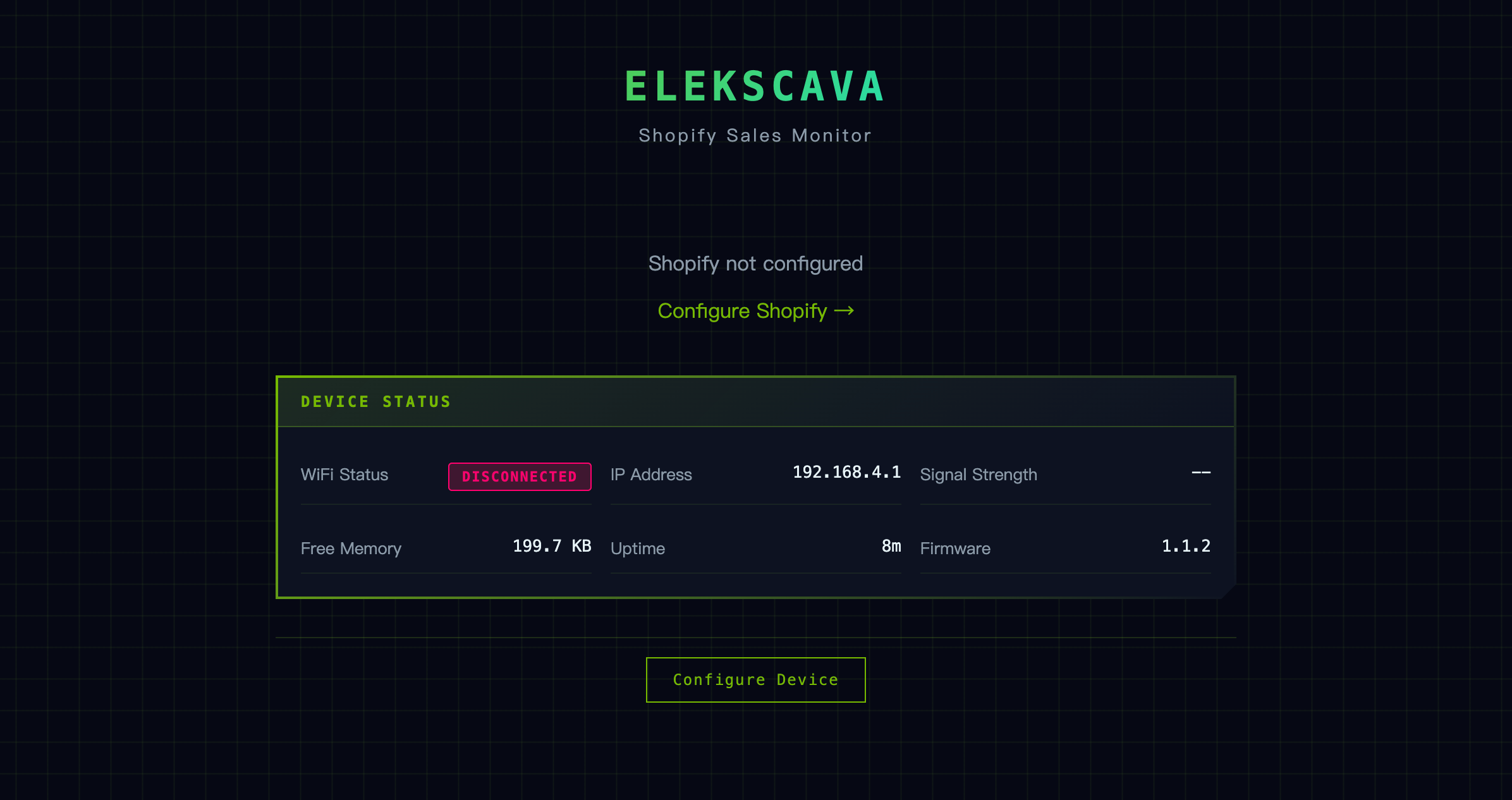Click the arrow icon next to Configure Shopify
This screenshot has width=1512, height=800.
pos(844,311)
